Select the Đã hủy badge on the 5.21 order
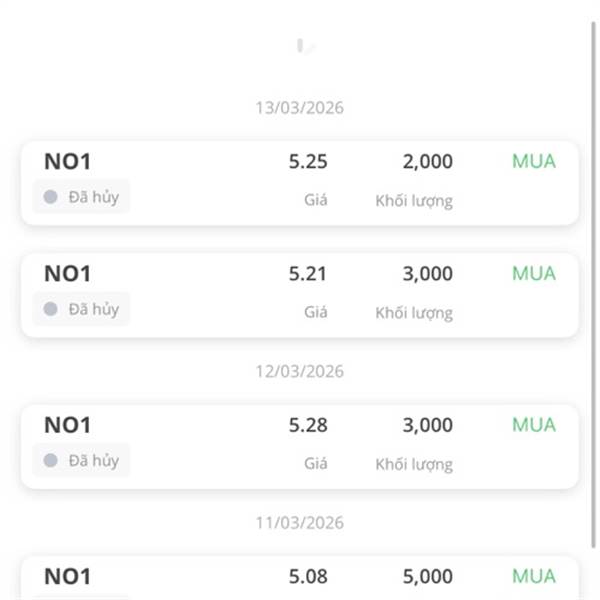Image resolution: width=600 pixels, height=600 pixels. coord(81,309)
